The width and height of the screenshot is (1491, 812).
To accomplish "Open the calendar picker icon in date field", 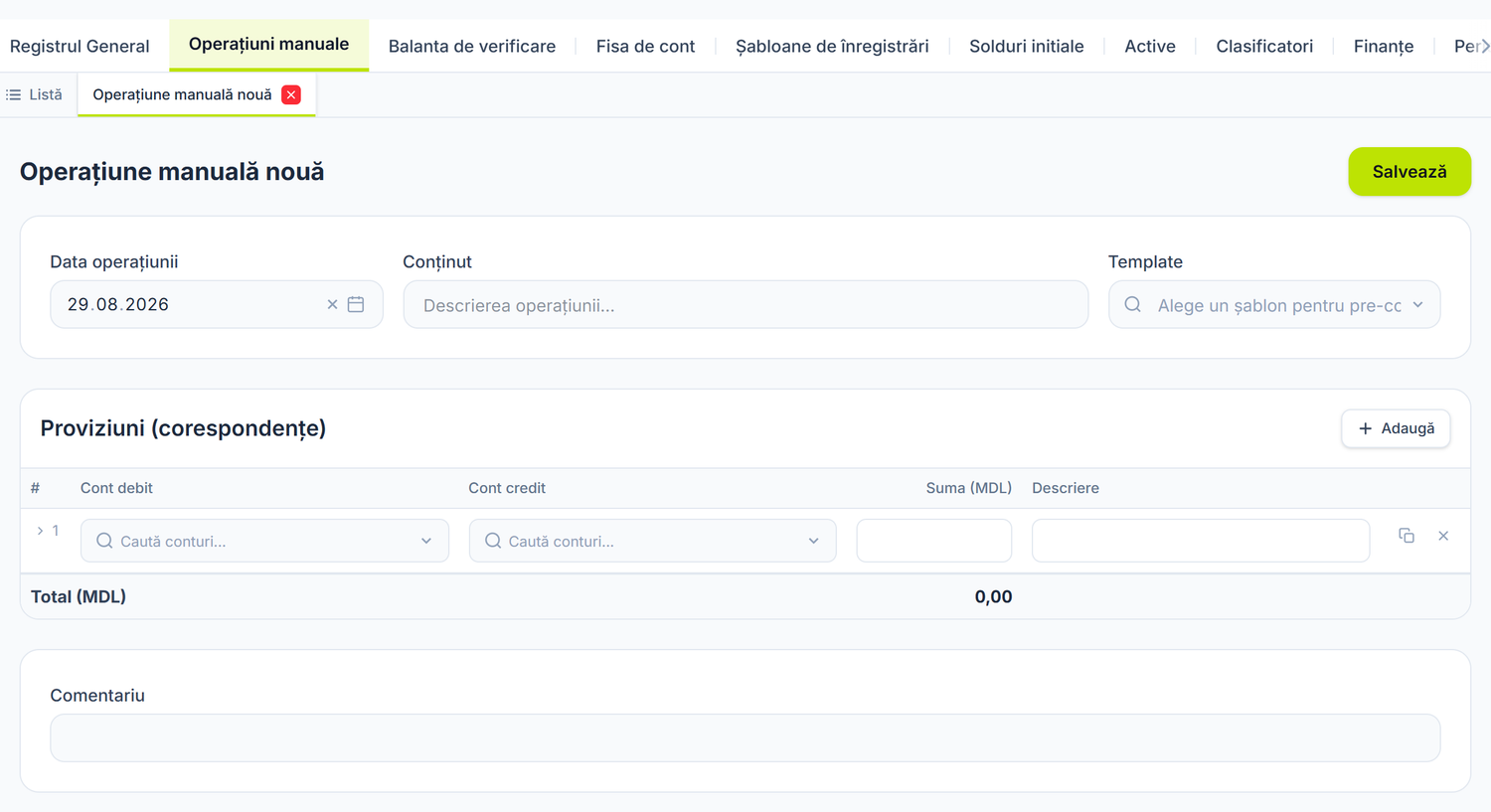I will (356, 304).
